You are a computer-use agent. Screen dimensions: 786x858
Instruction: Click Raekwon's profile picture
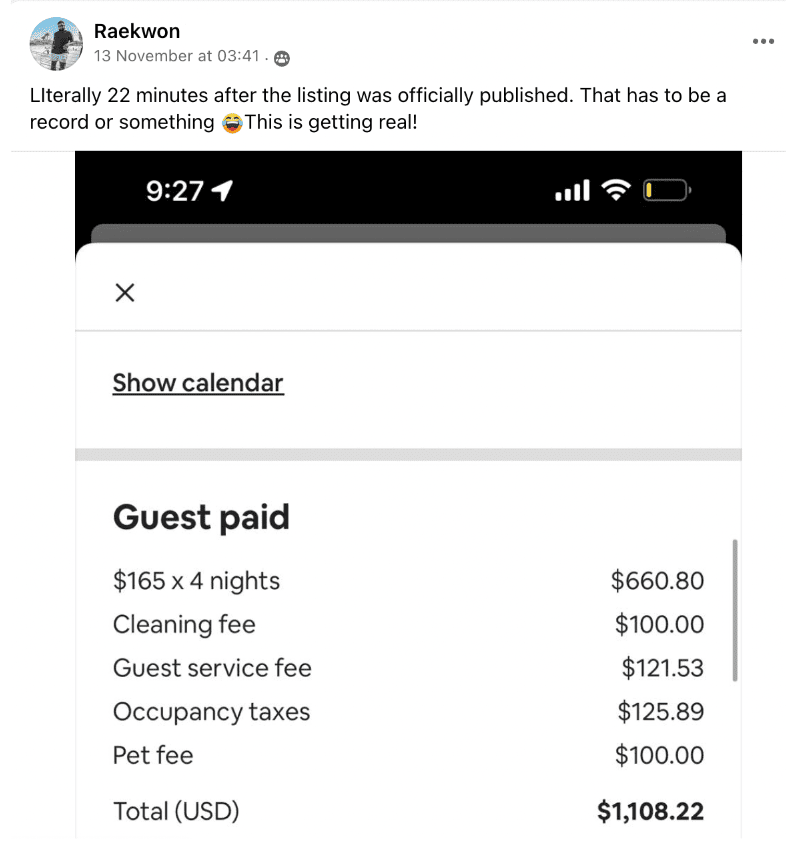tap(56, 44)
